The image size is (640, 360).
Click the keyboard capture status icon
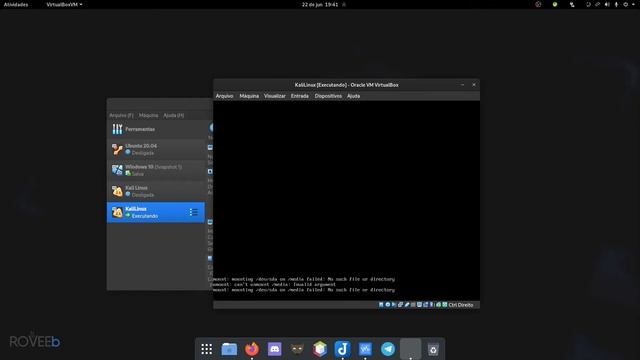click(444, 304)
